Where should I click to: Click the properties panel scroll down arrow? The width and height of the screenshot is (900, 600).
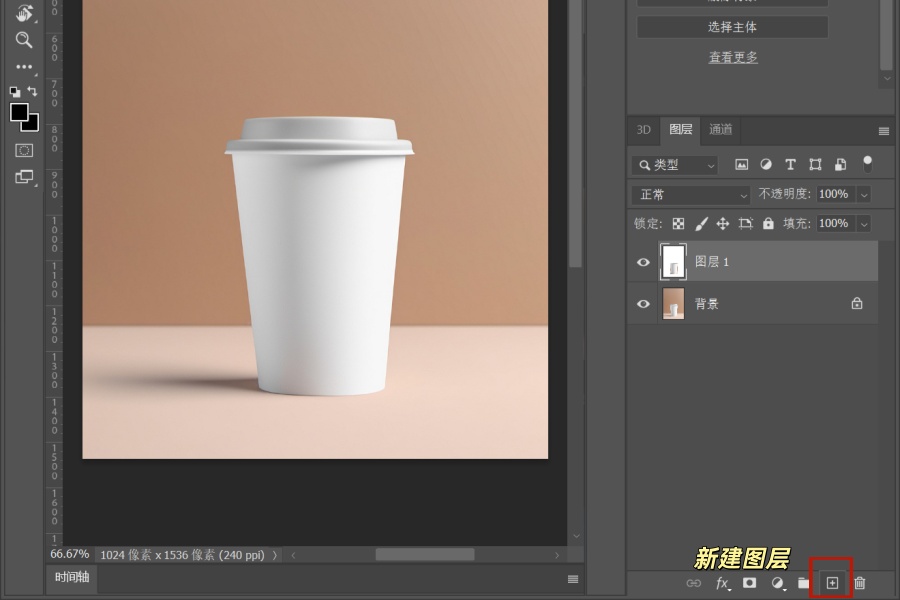(x=887, y=79)
